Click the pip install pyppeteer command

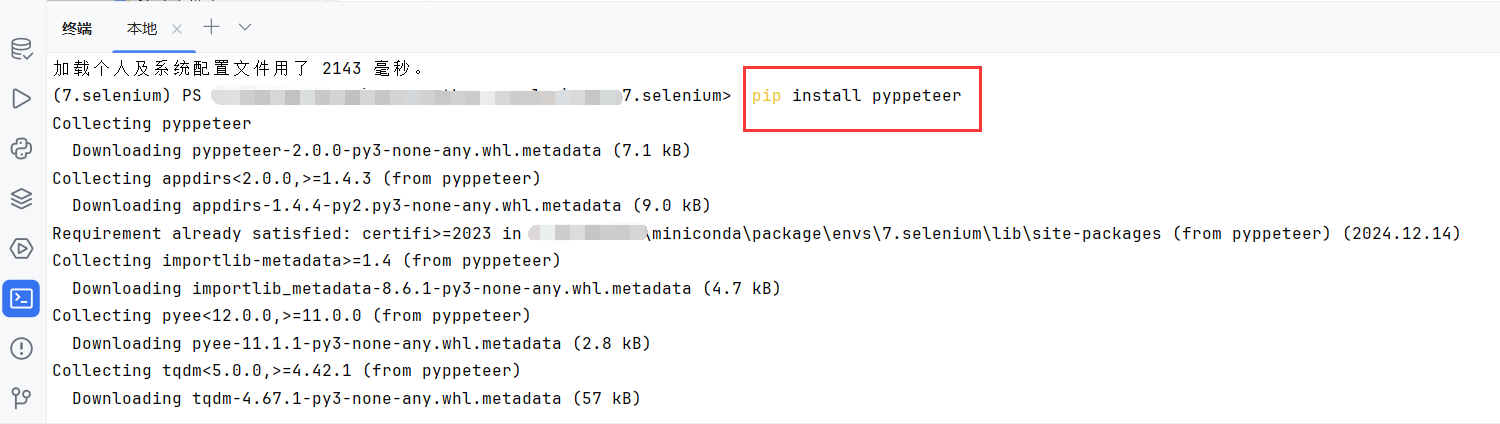tap(856, 96)
